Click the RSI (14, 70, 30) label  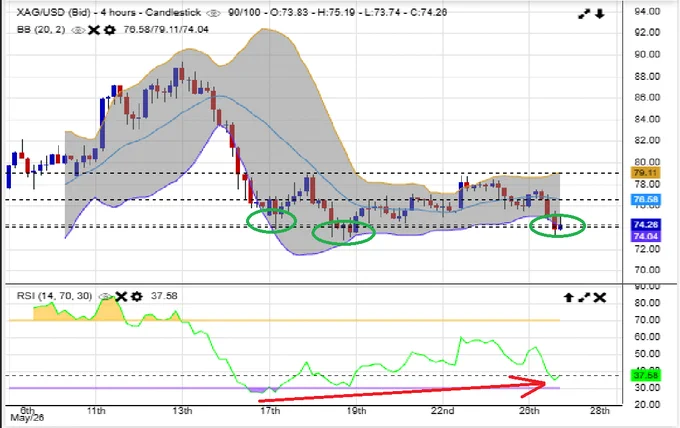[x=55, y=296]
